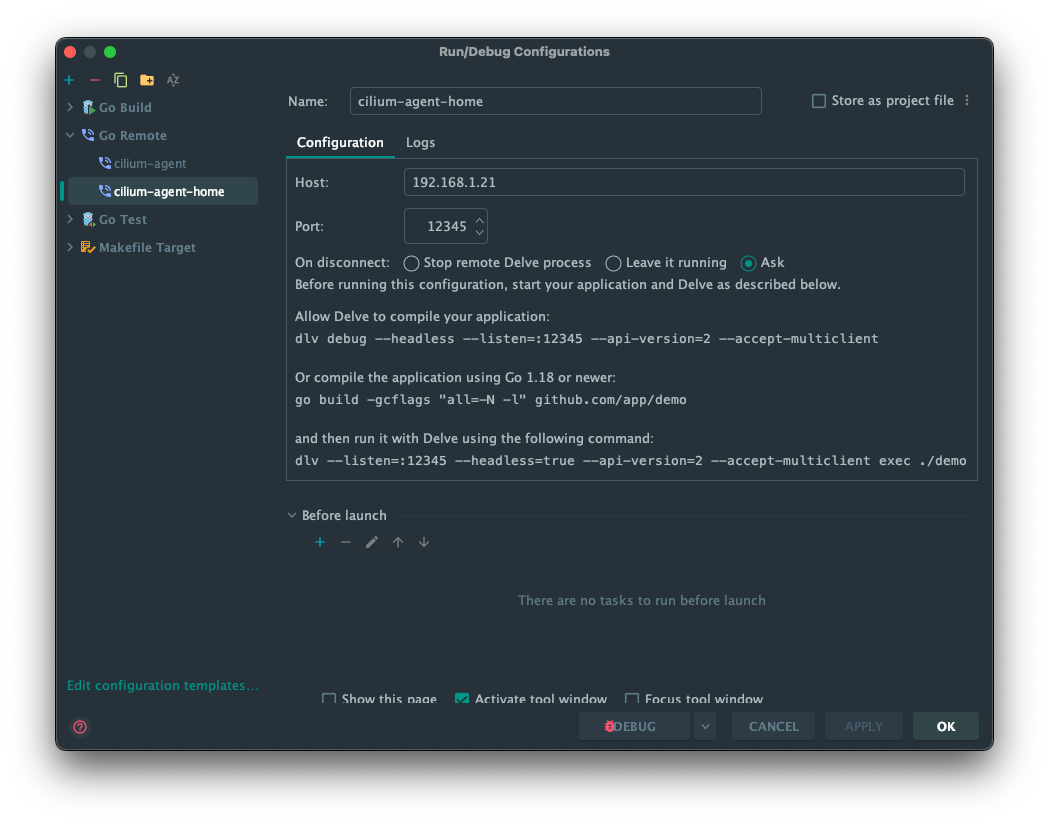This screenshot has width=1049, height=824.
Task: Select the Leave it running radio button
Action: click(613, 263)
